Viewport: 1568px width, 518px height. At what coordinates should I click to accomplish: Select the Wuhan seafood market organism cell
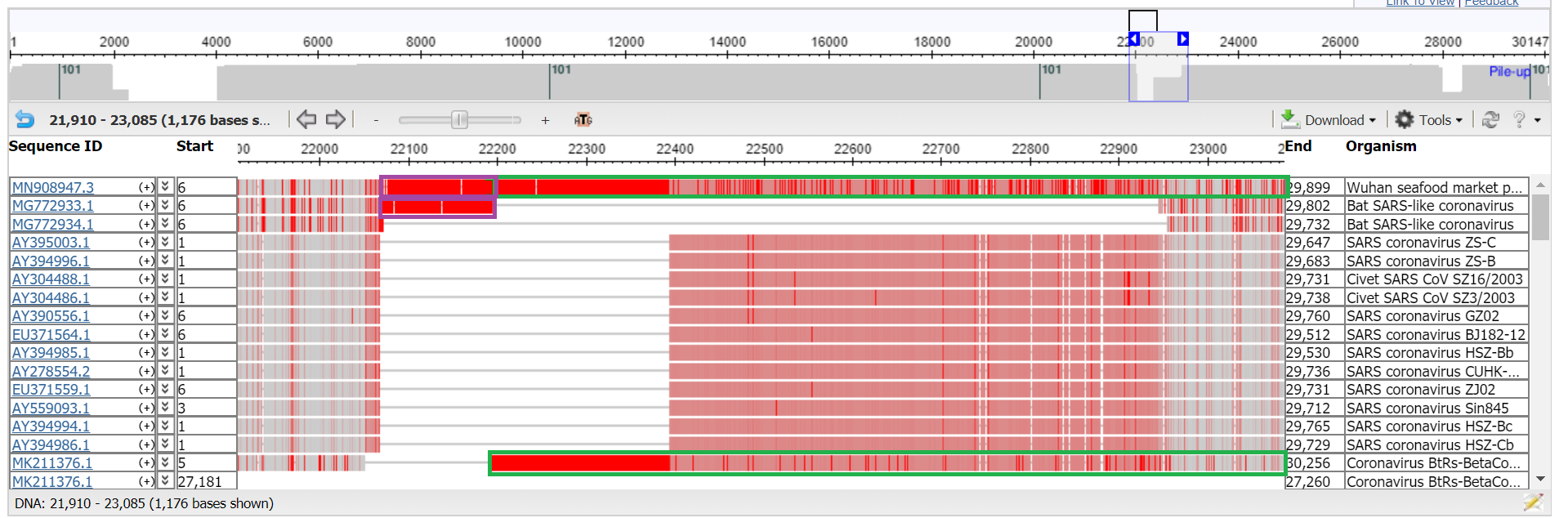(x=1436, y=187)
